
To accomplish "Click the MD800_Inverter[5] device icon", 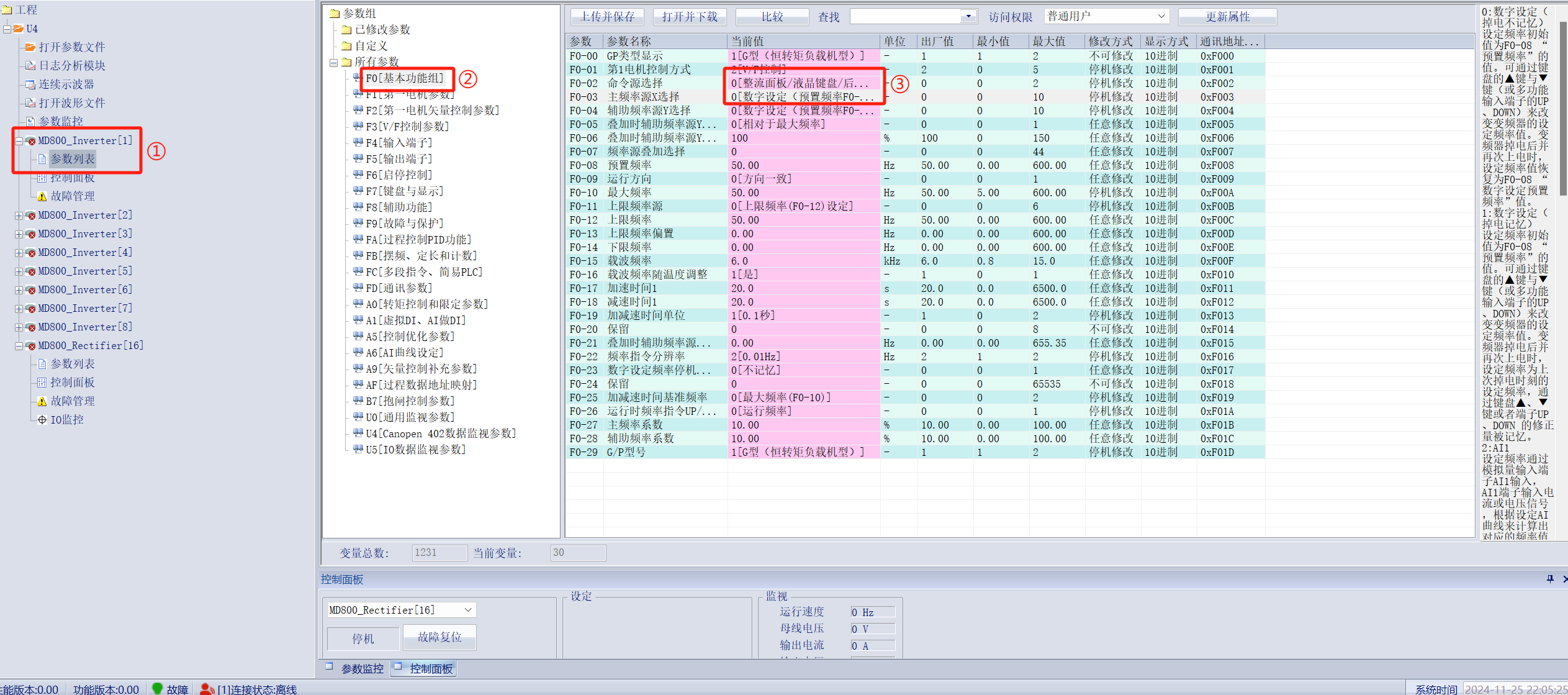I will tap(30, 271).
